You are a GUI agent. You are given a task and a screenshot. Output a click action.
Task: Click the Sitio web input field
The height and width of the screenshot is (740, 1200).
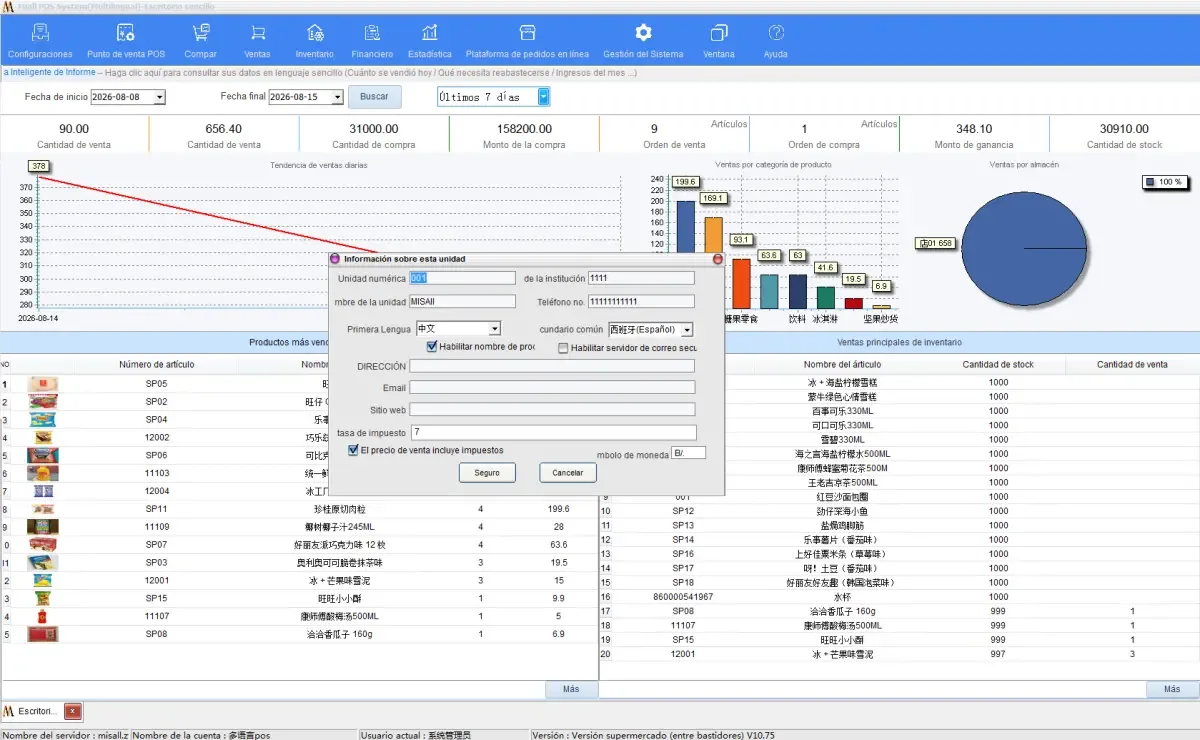(552, 409)
